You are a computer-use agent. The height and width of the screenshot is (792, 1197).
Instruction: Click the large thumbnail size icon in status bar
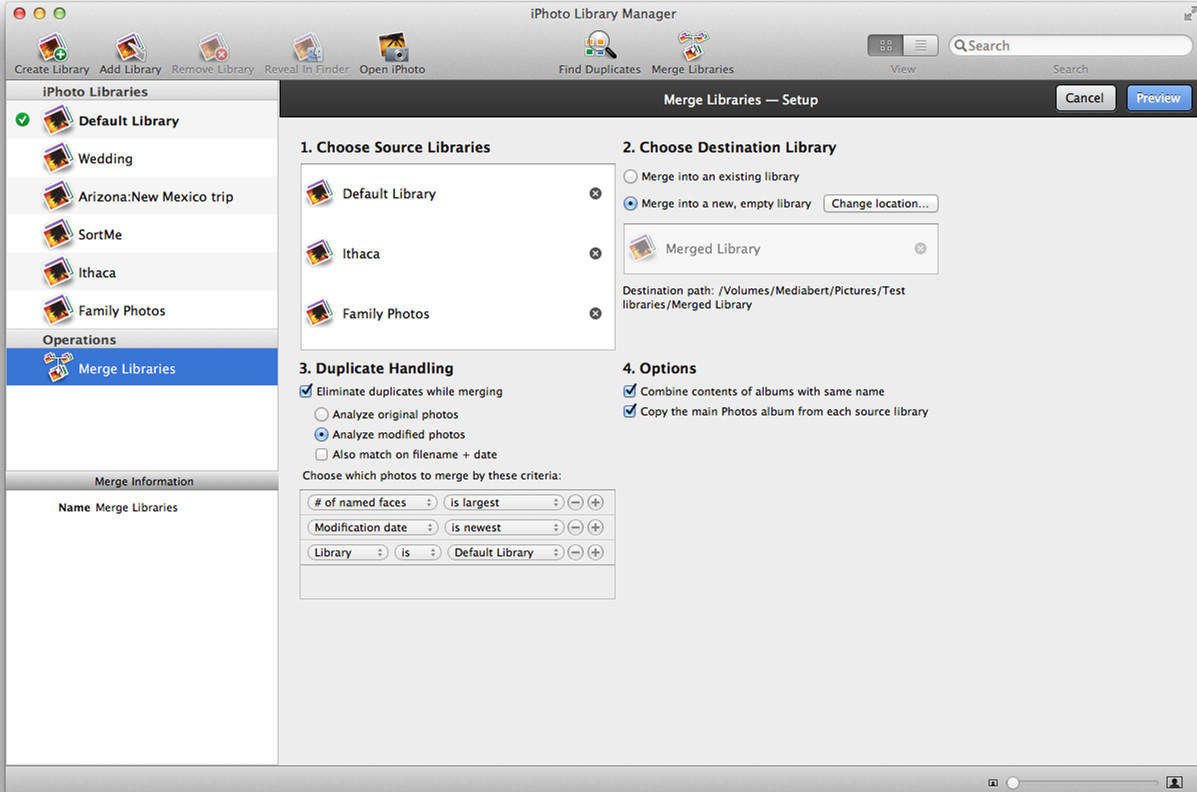click(1174, 782)
